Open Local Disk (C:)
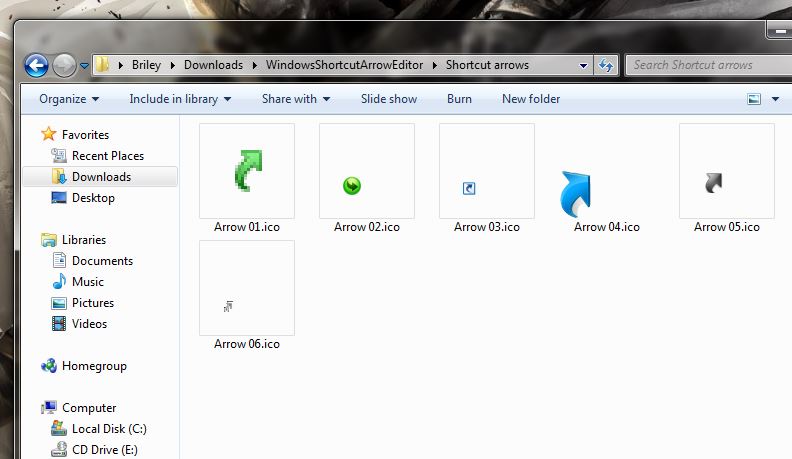Screen dimensions: 792x459 (109, 429)
